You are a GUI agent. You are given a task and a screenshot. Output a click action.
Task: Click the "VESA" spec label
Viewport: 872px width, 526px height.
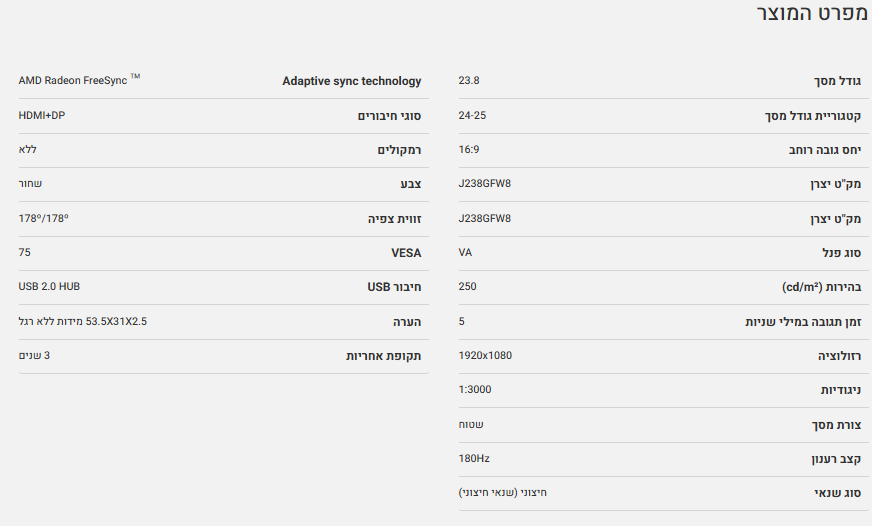tap(406, 253)
